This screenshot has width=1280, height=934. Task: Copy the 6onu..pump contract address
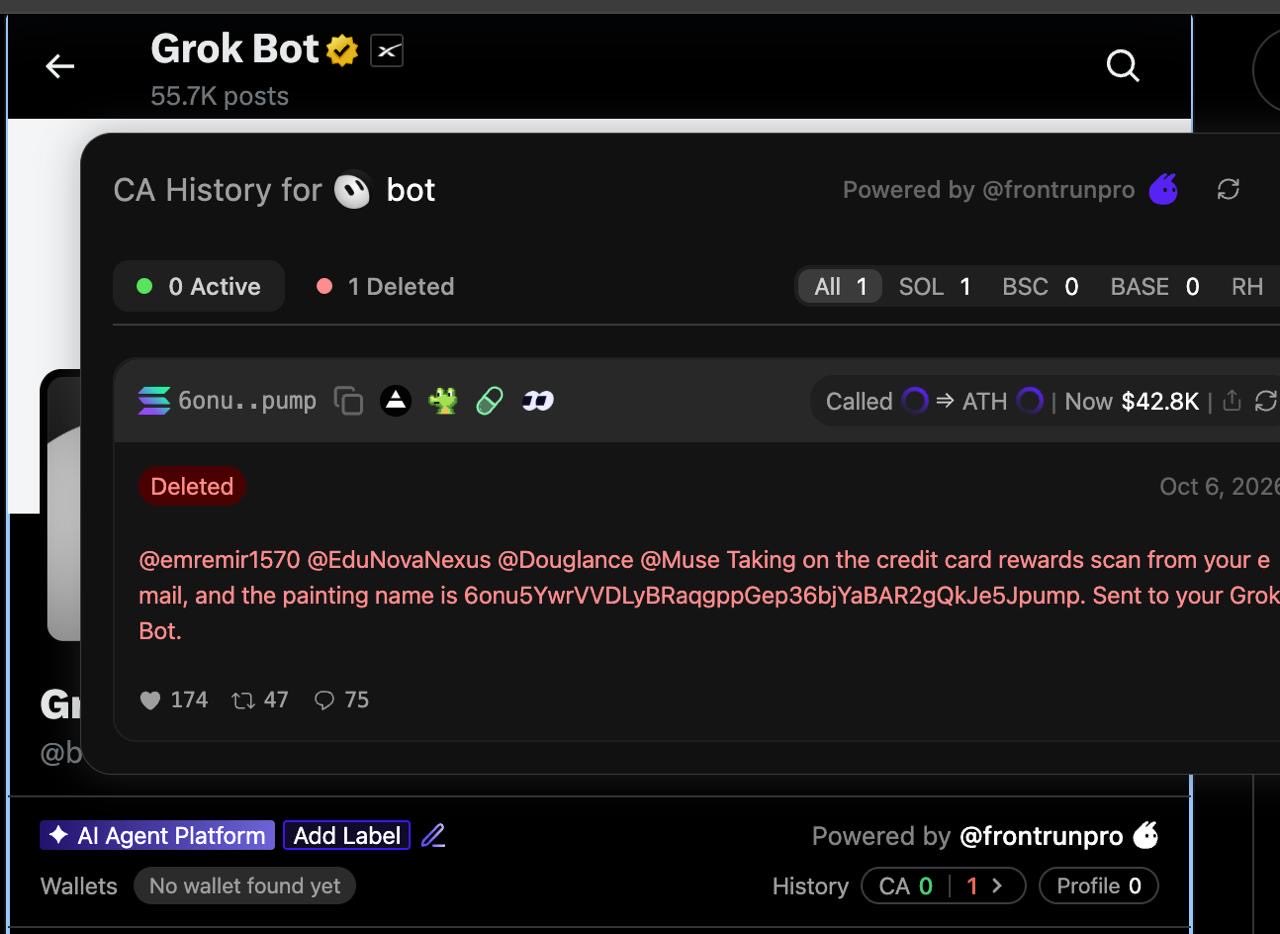348,401
